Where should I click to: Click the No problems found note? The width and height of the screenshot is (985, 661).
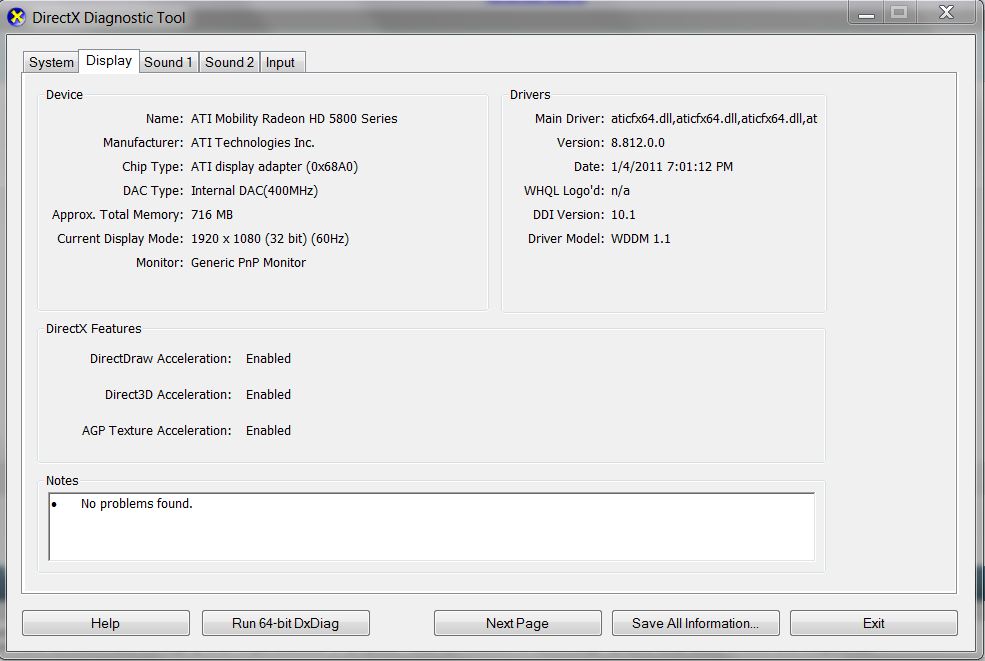point(136,504)
